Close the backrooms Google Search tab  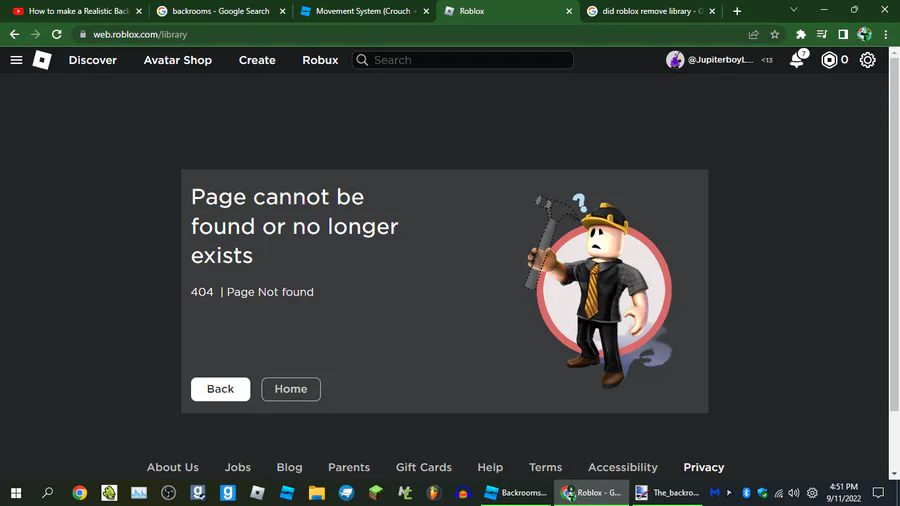pyautogui.click(x=282, y=11)
